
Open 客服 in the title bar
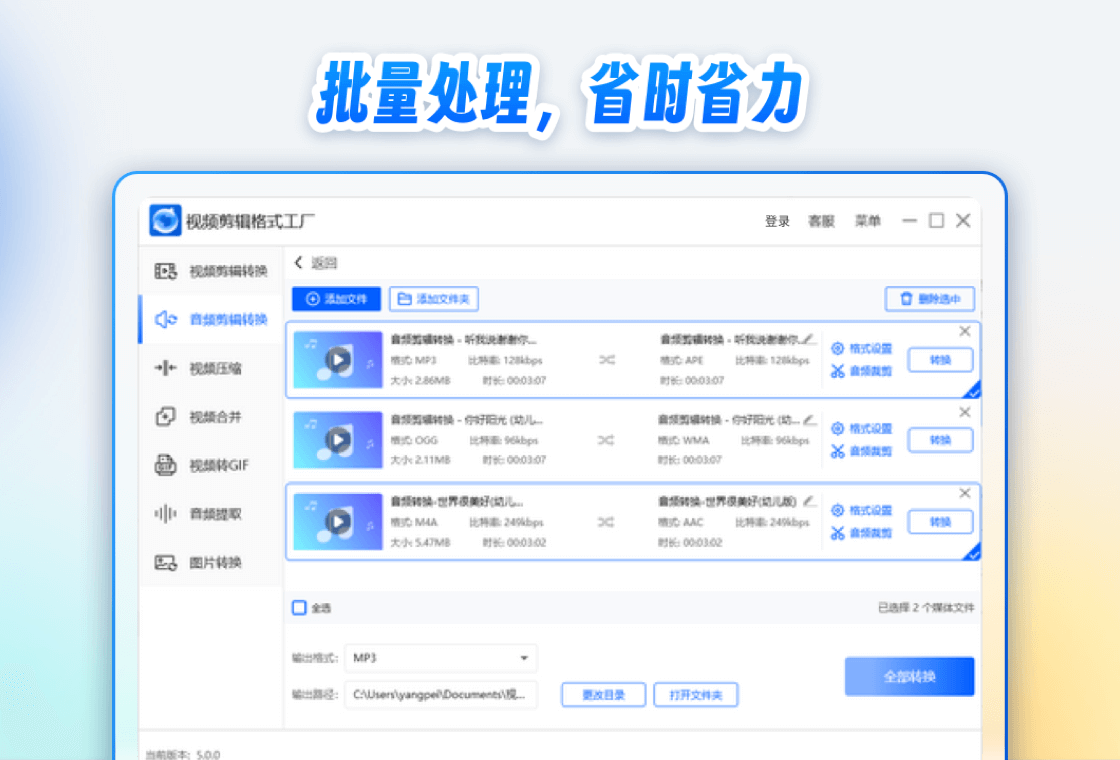[821, 221]
